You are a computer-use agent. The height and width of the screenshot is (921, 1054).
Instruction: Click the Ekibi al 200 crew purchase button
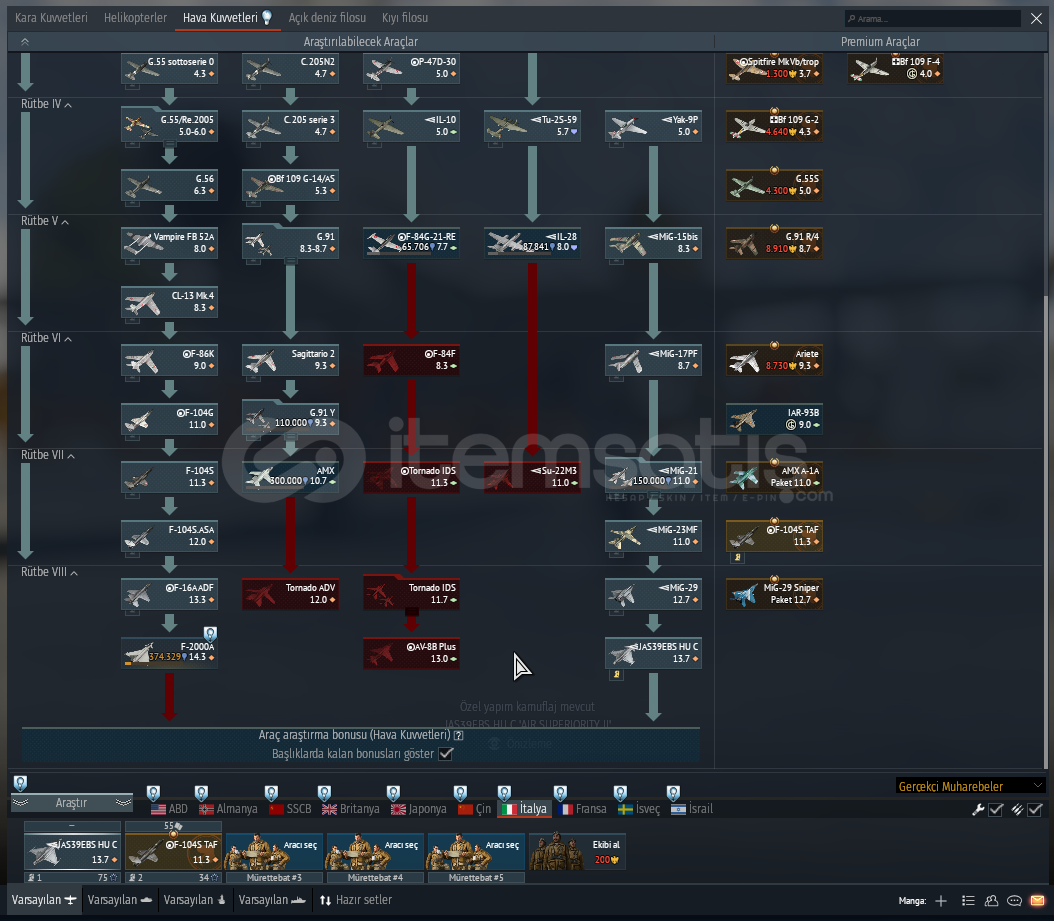(x=577, y=852)
